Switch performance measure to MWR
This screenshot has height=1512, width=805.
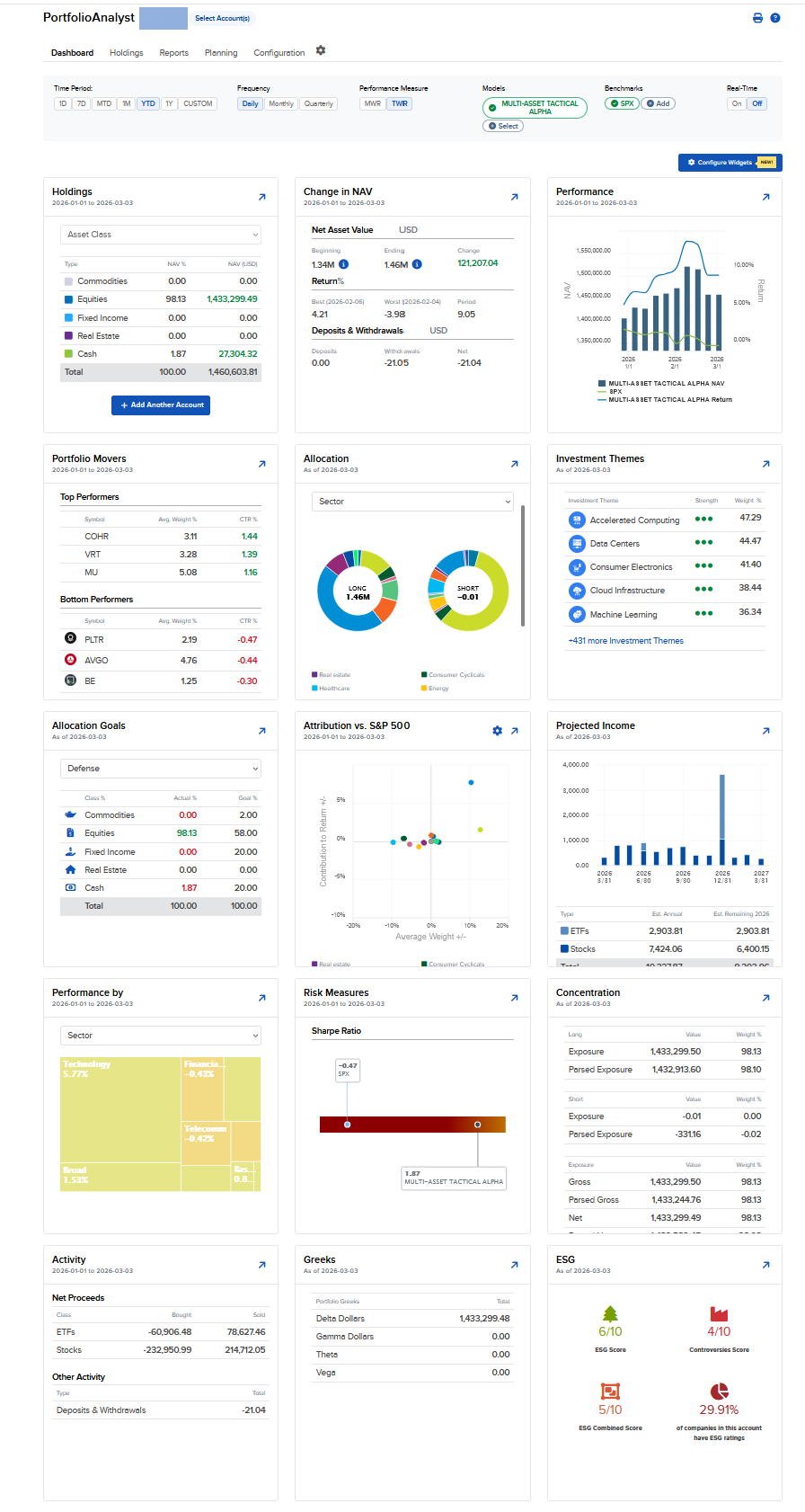click(x=372, y=103)
